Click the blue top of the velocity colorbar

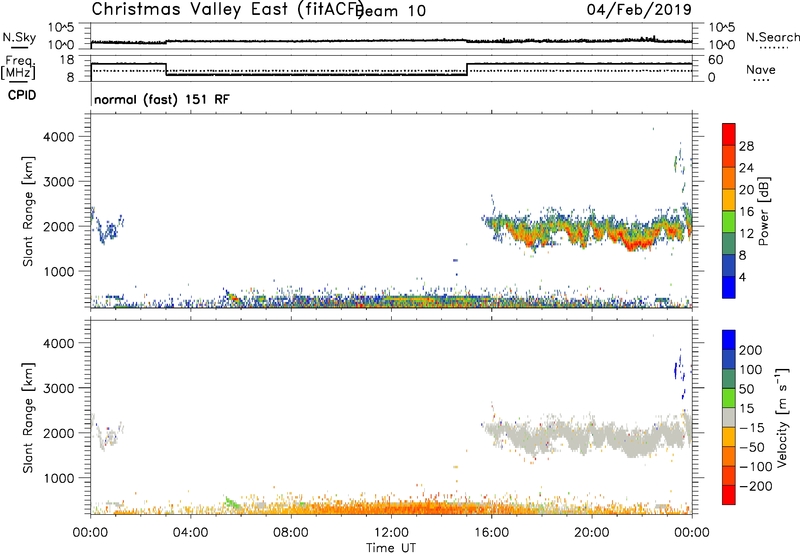click(x=729, y=340)
